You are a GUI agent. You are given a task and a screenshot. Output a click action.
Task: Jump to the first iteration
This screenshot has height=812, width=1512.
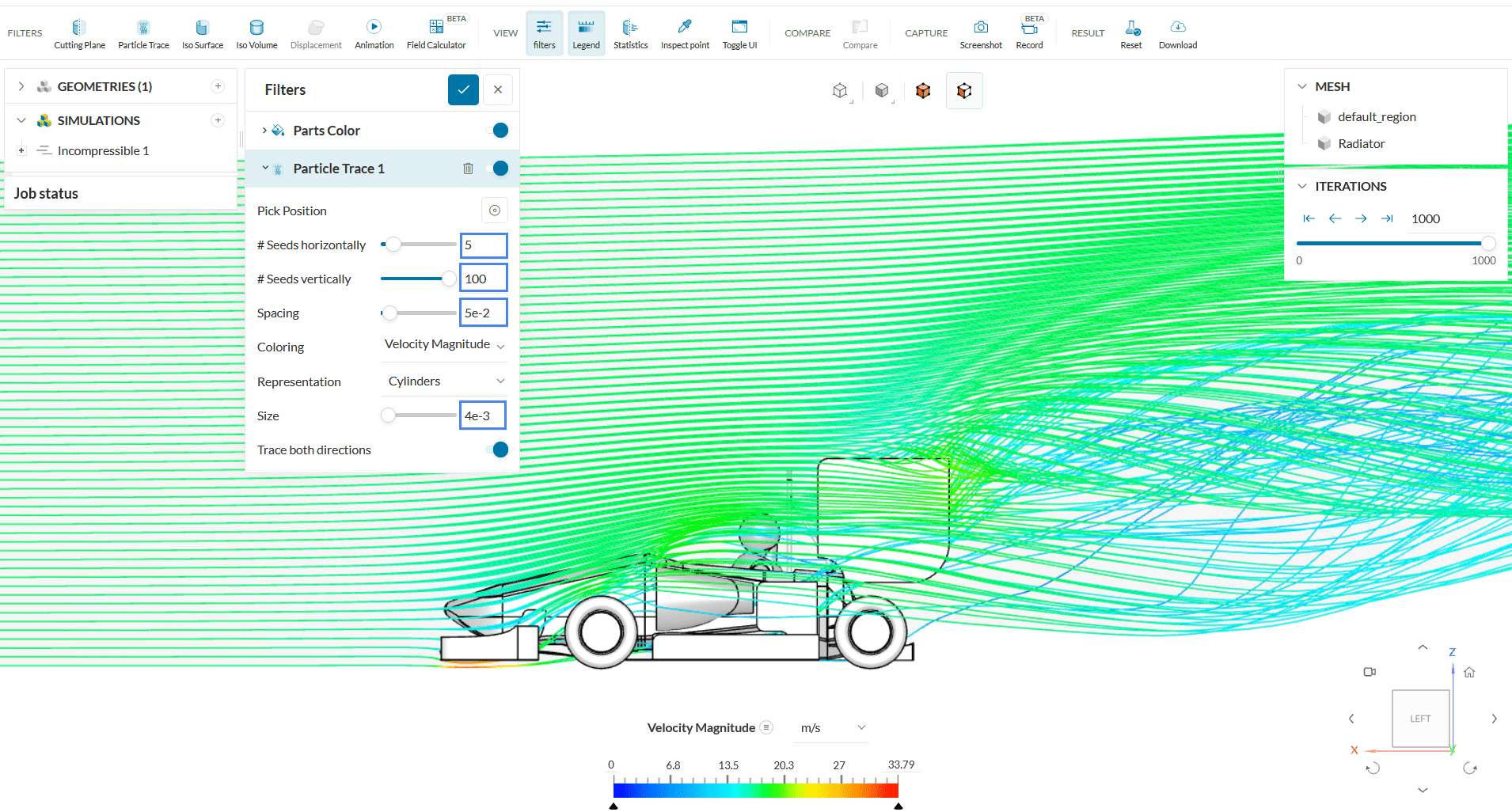coord(1309,219)
